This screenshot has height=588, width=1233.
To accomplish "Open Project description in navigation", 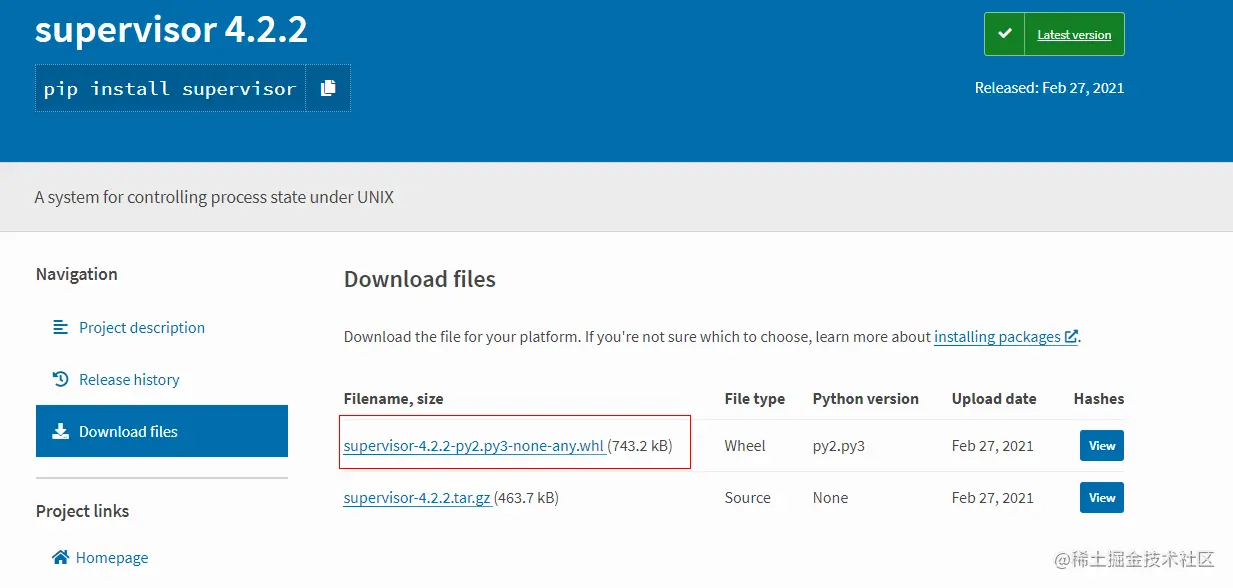I will 141,327.
